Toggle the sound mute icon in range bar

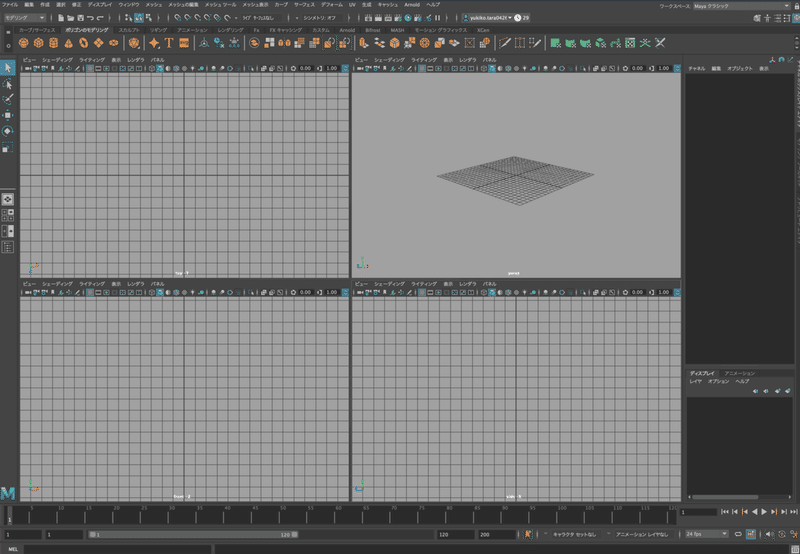(x=769, y=534)
